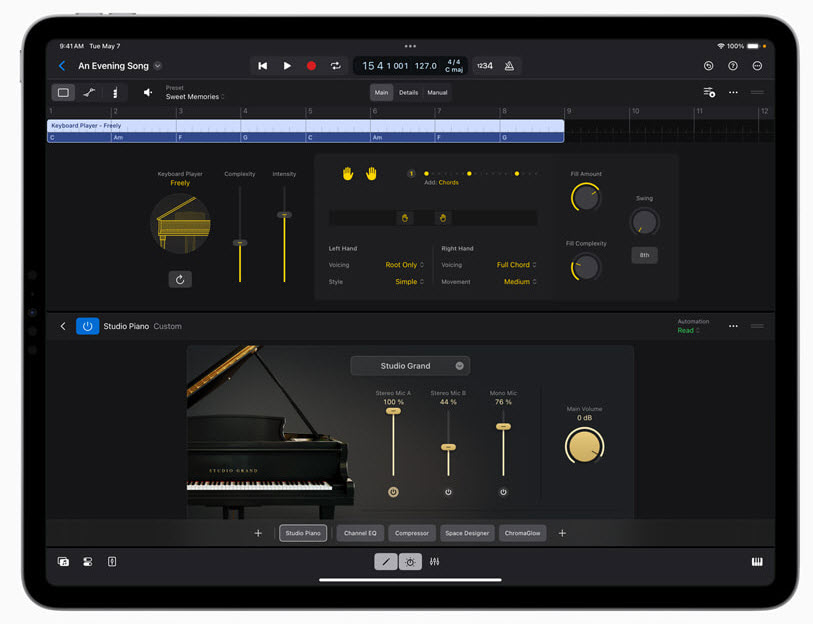Image resolution: width=813 pixels, height=624 pixels.
Task: Open the Automation Read mode menu
Action: tap(688, 330)
